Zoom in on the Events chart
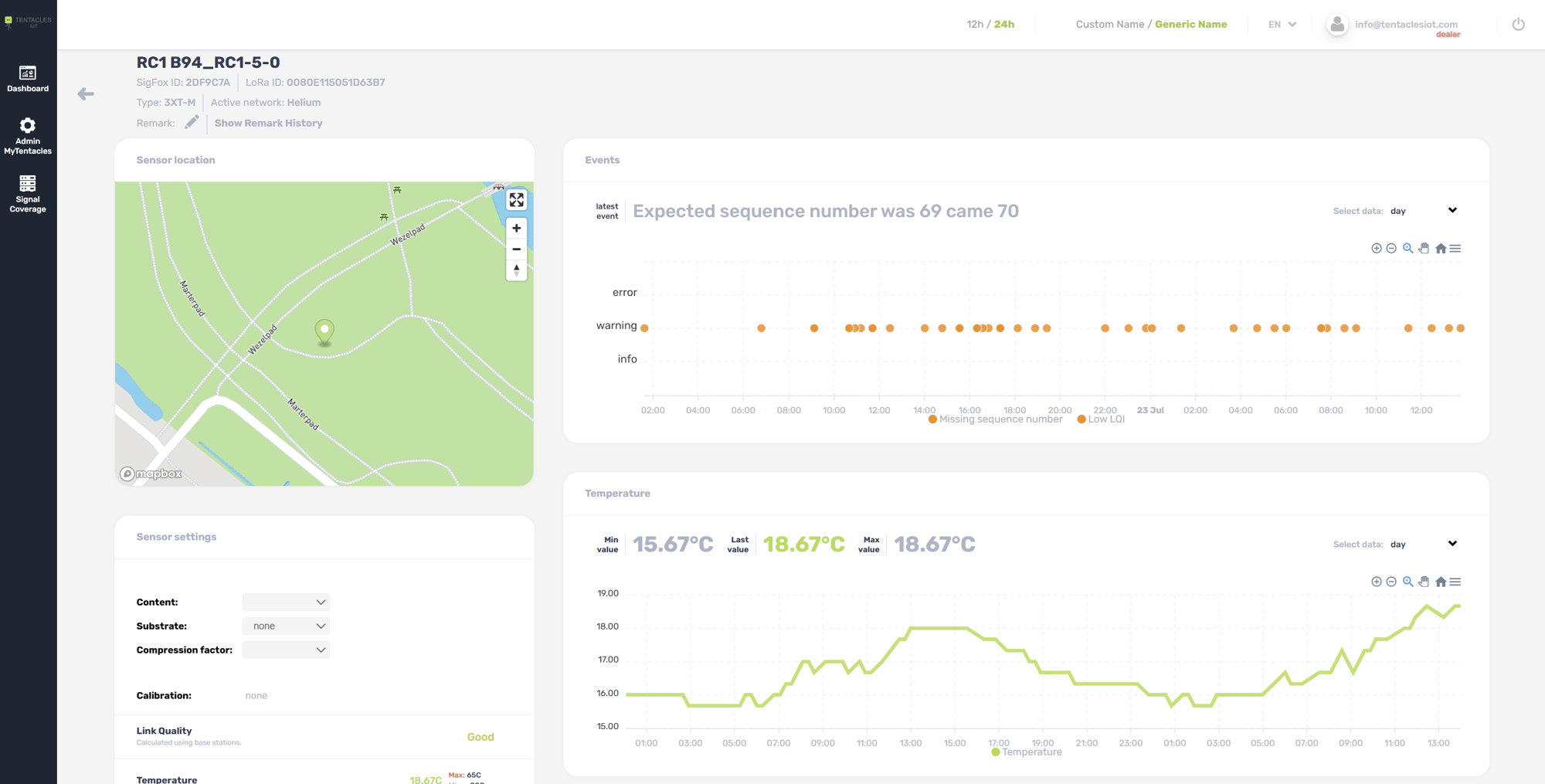 [1376, 248]
